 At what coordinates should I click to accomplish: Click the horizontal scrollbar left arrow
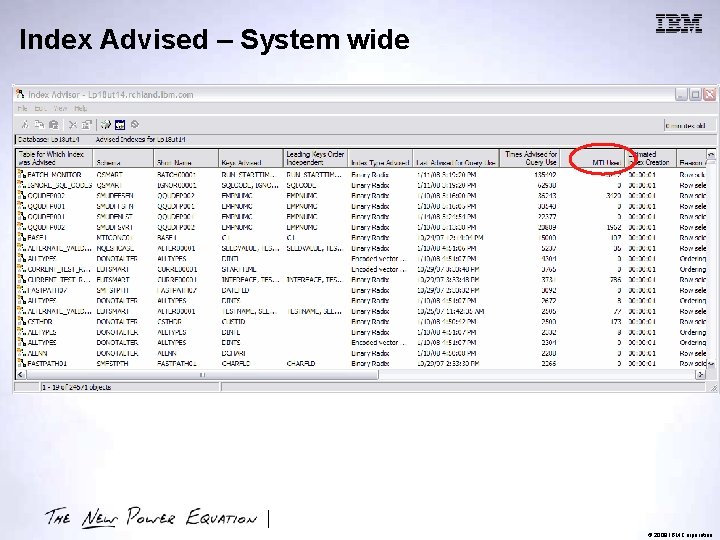21,375
